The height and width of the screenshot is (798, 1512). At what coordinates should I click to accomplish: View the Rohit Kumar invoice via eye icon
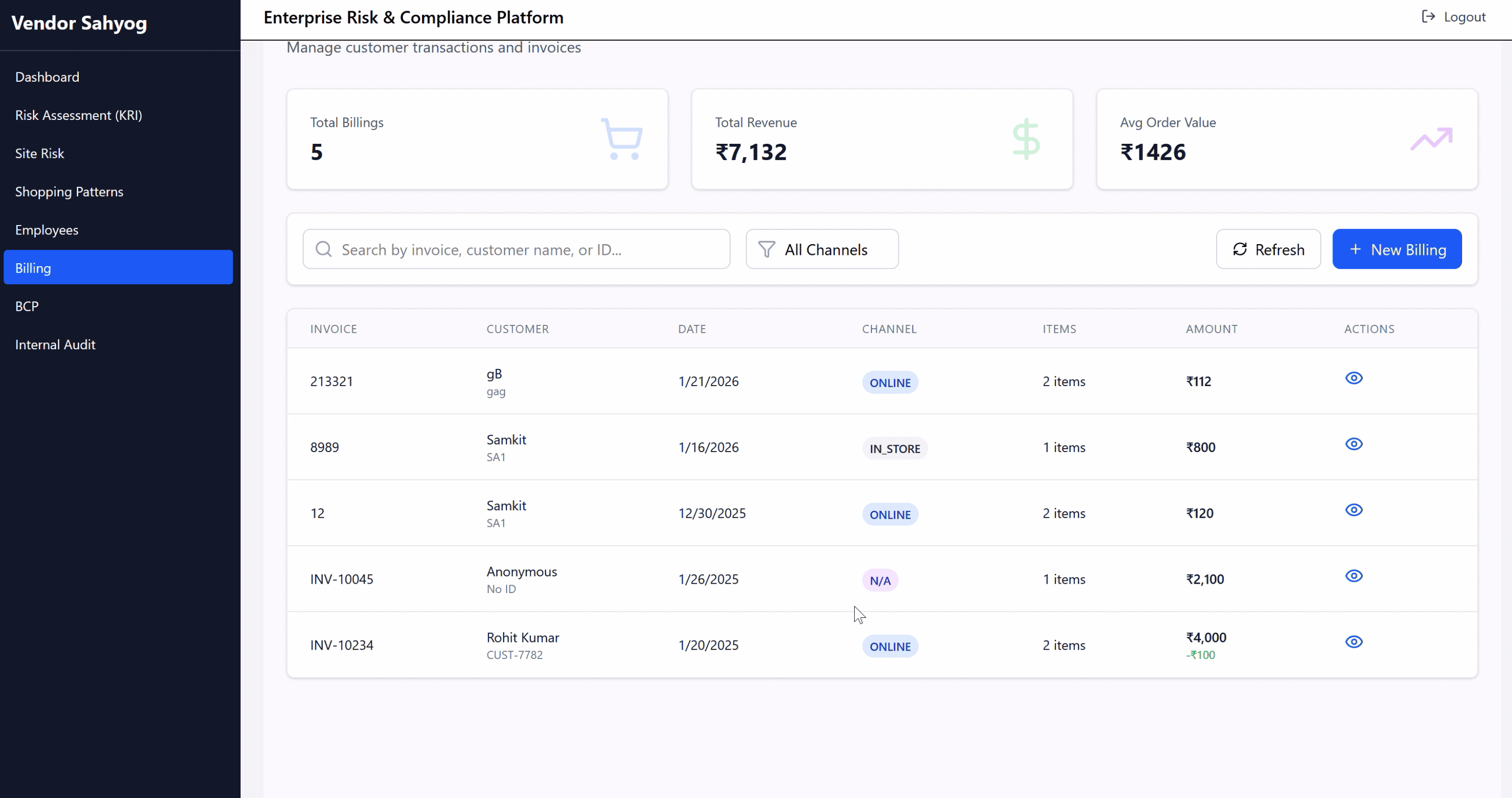[x=1354, y=642]
